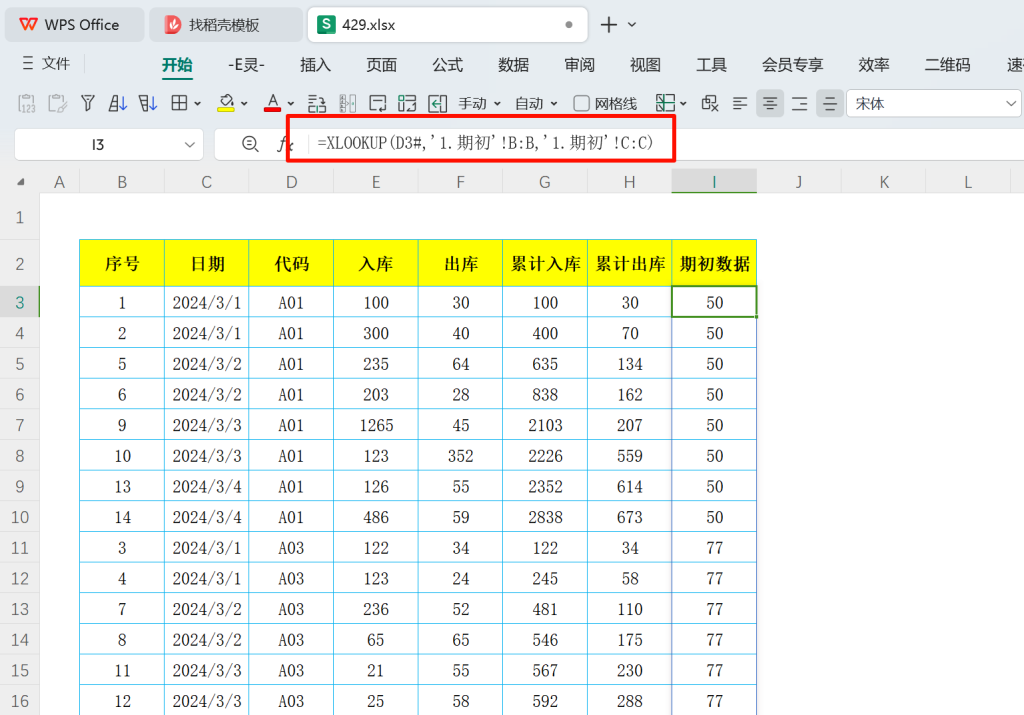
Task: Open the freeze panes dropdown arrow
Action: (683, 104)
